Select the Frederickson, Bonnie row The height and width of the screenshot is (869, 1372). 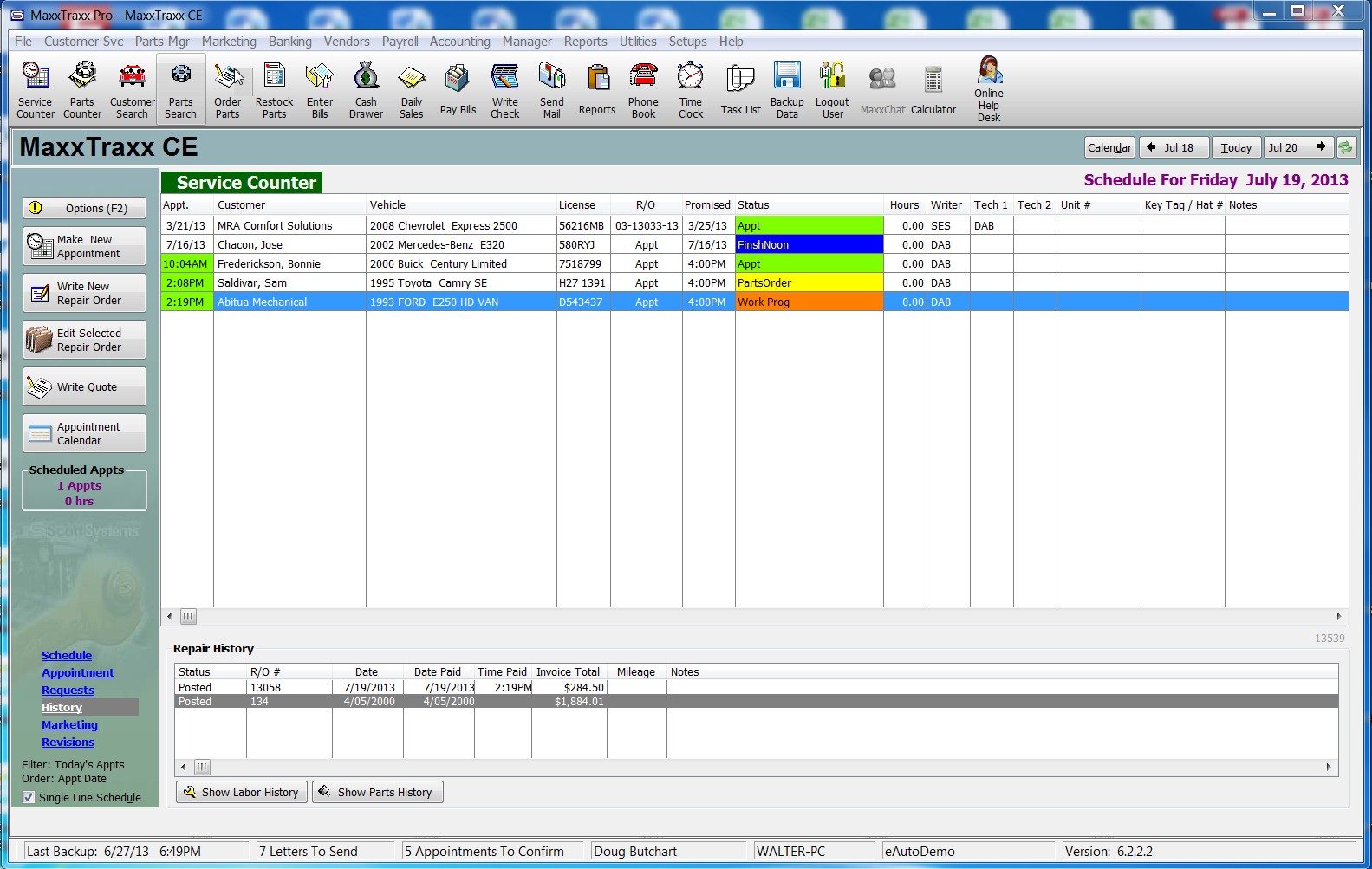[754, 264]
